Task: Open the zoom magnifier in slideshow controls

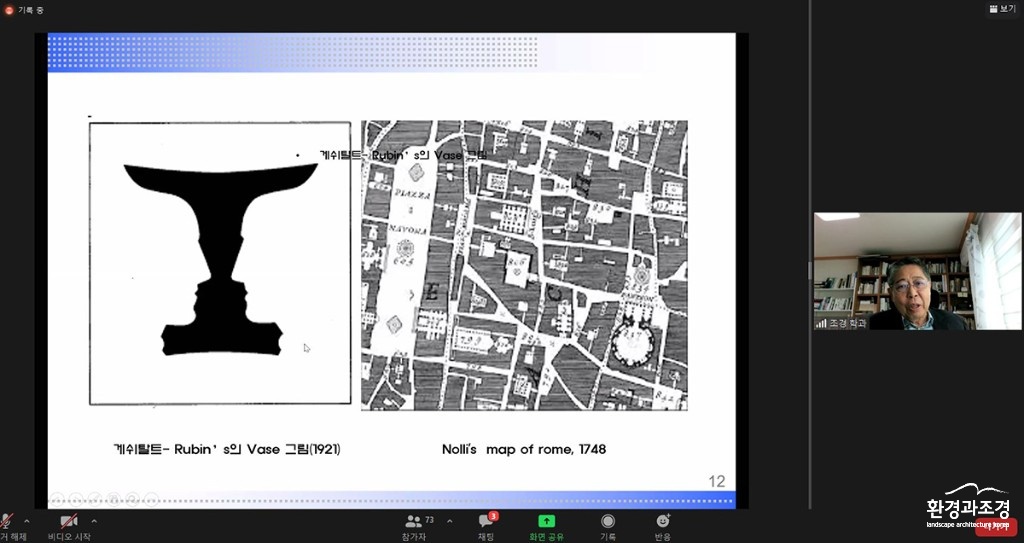Action: [x=133, y=500]
